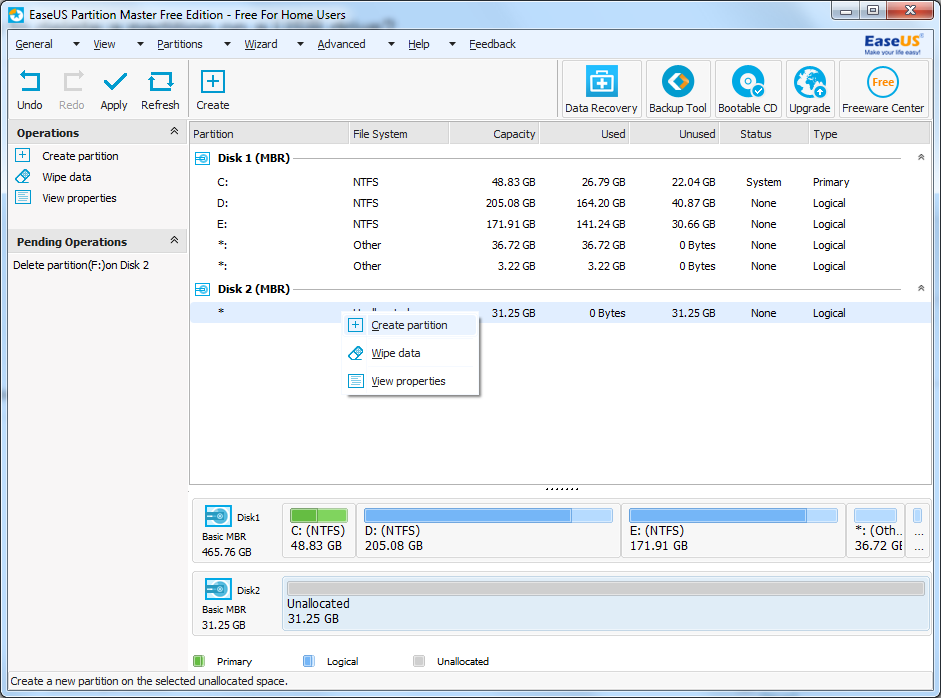Open the Feedback link

(492, 44)
